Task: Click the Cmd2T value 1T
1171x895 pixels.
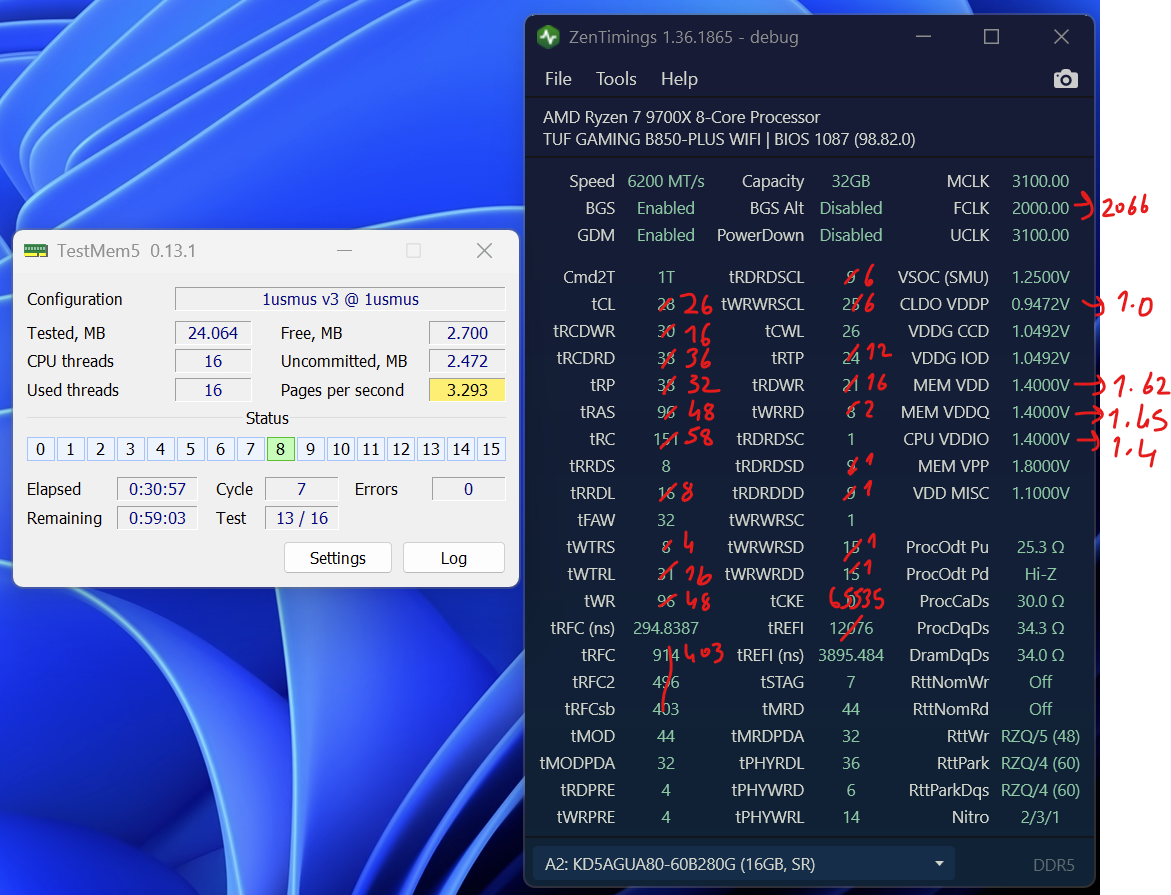Action: point(665,277)
